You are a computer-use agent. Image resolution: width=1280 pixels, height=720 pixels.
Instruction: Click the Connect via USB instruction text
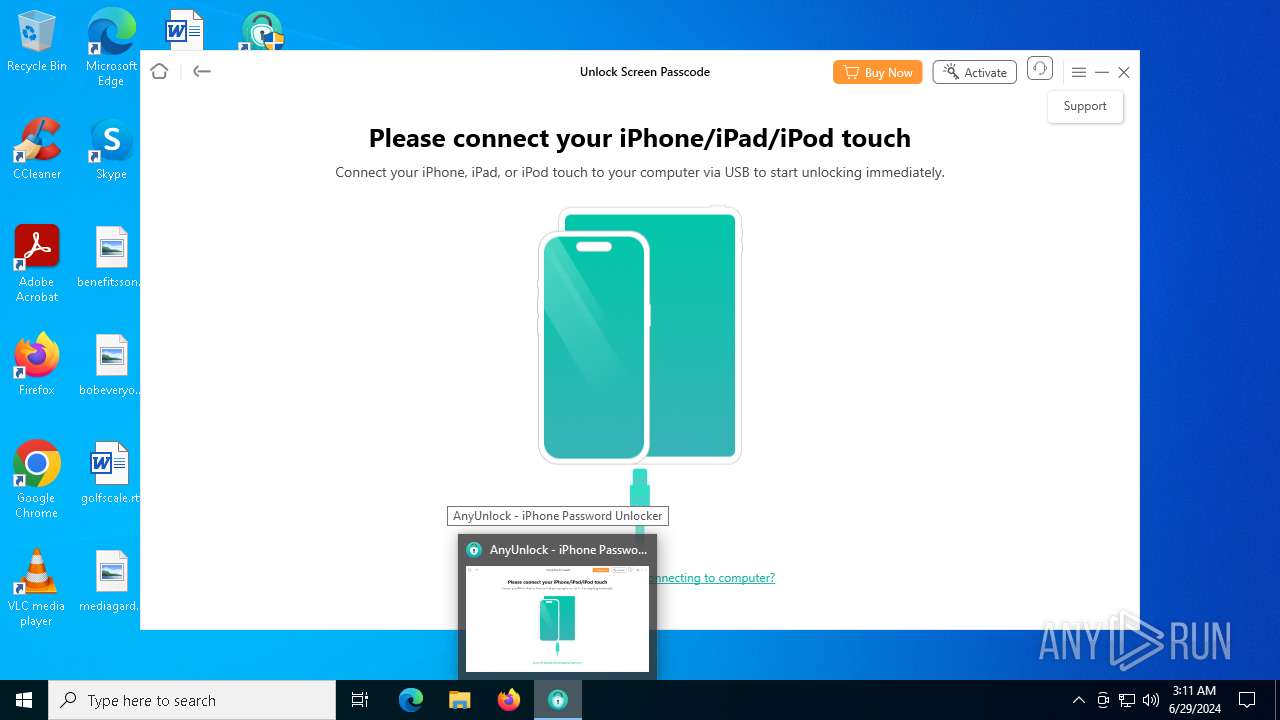point(640,172)
